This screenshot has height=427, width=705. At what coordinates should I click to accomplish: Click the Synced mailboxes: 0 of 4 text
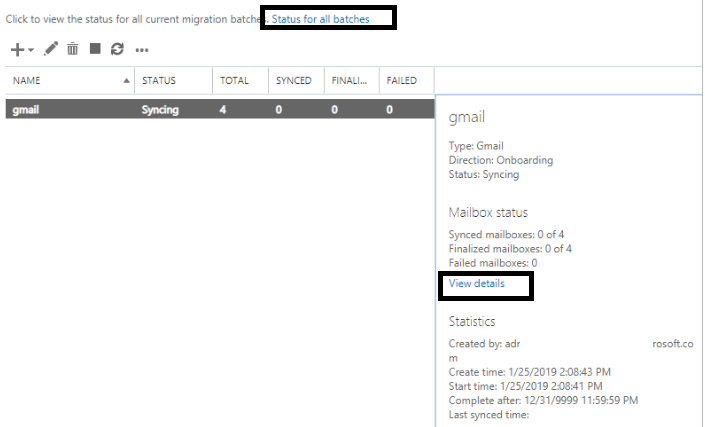[x=506, y=235]
